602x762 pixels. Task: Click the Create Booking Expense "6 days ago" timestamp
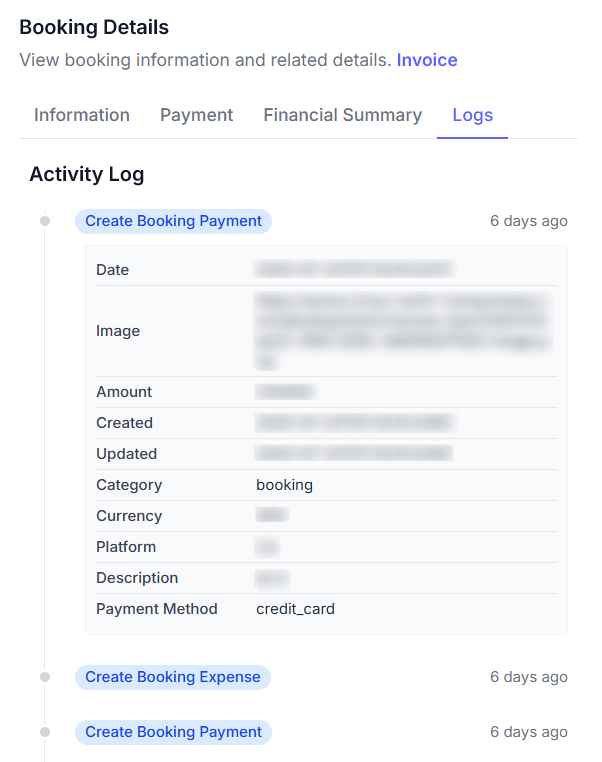point(528,677)
